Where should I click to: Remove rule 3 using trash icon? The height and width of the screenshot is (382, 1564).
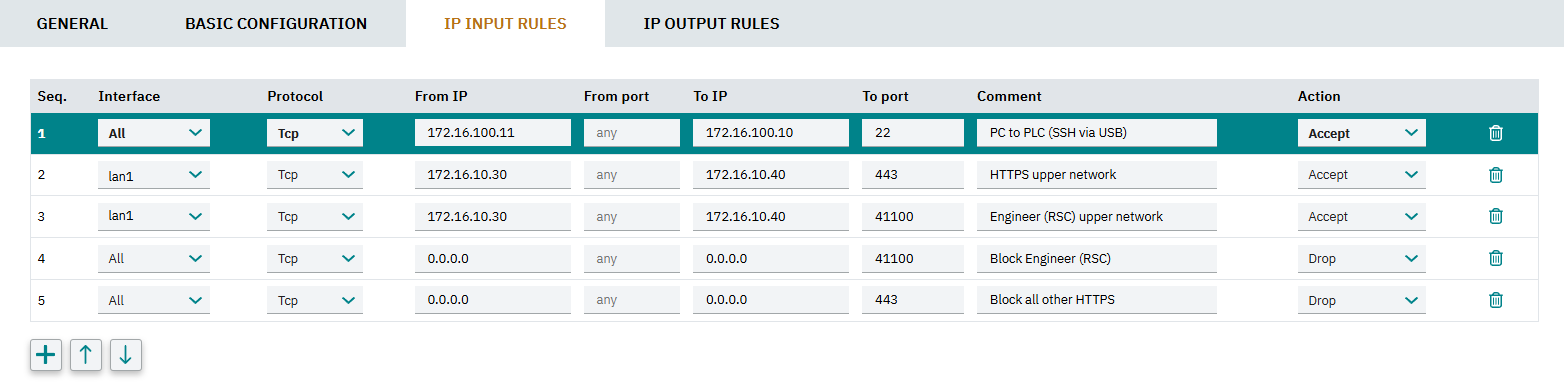[x=1495, y=216]
